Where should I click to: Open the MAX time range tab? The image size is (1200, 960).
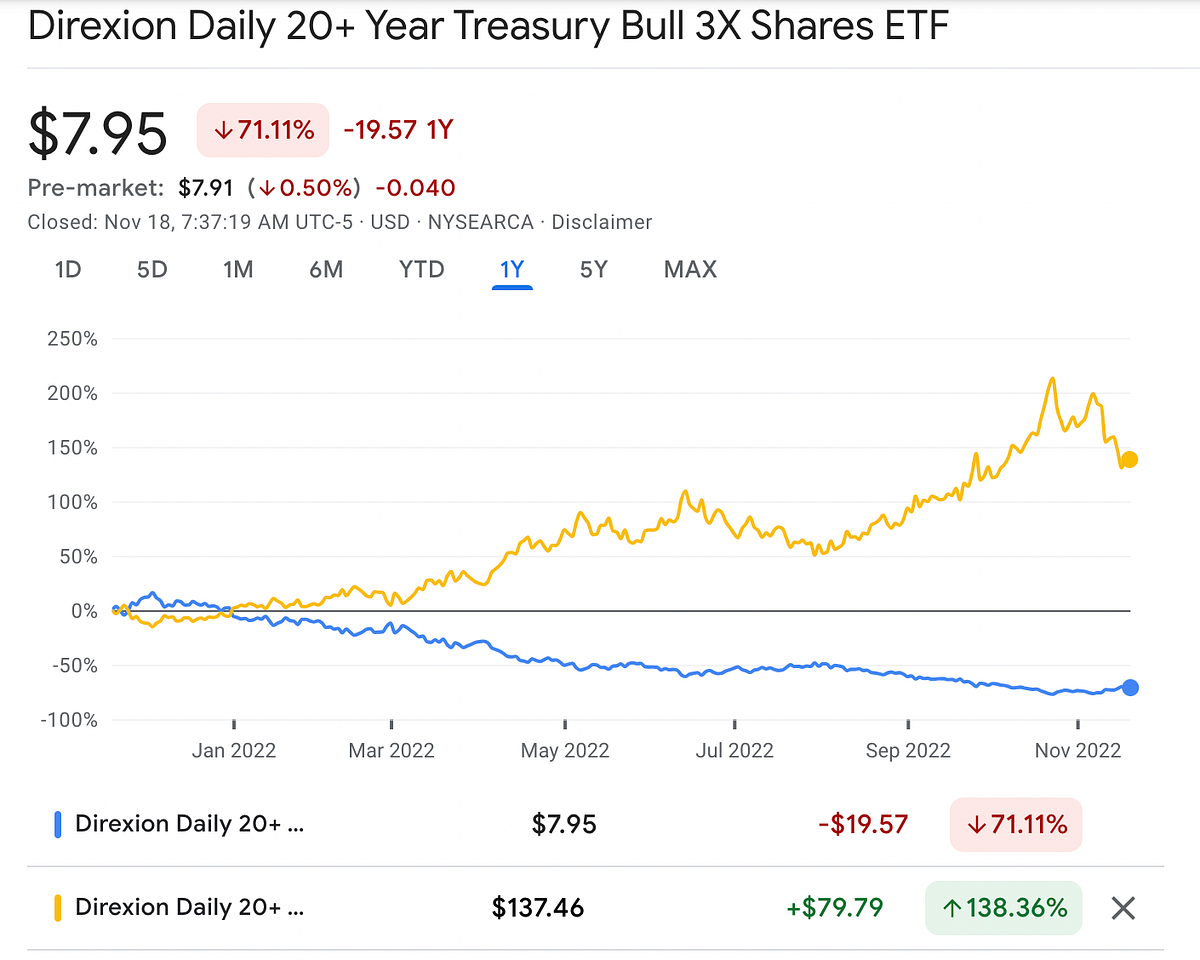click(690, 269)
